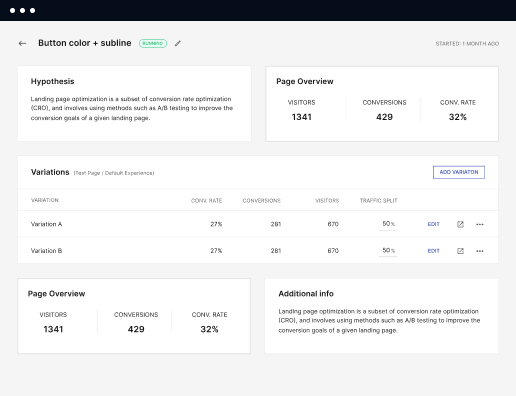Click the Running status badge
The height and width of the screenshot is (396, 516).
coord(153,43)
